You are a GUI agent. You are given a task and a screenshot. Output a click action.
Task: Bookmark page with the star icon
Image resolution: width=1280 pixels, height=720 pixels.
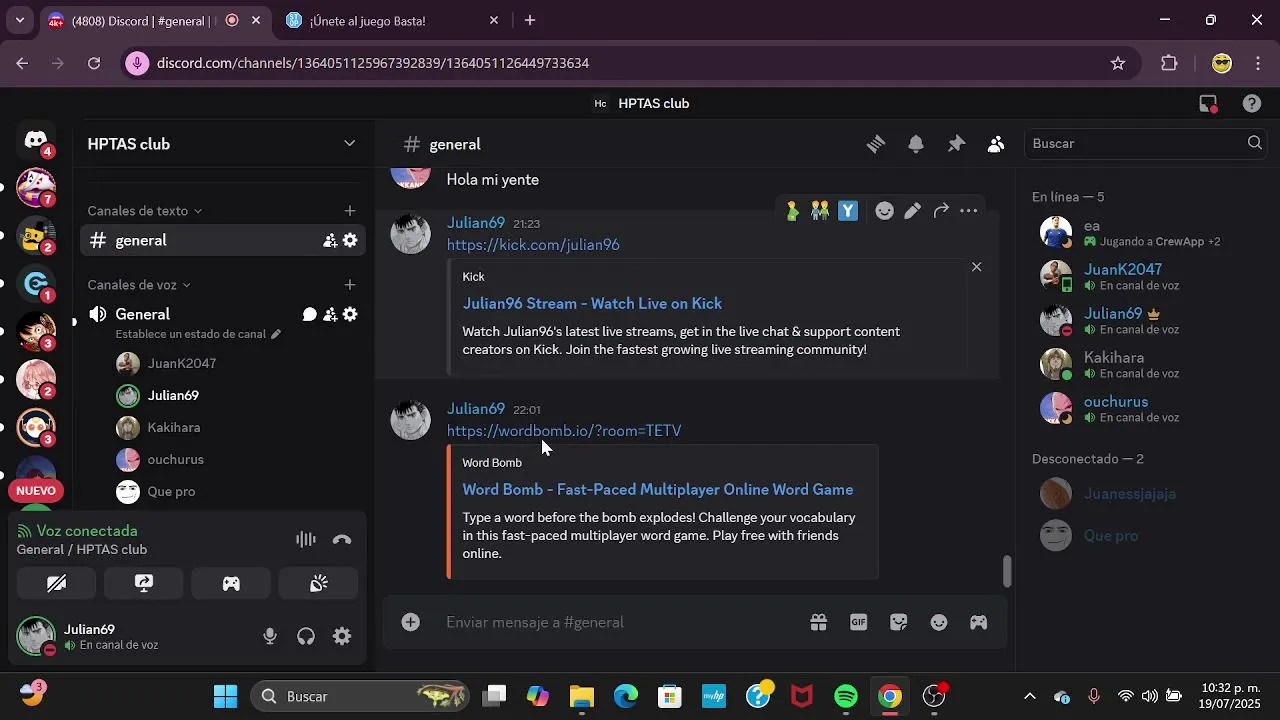click(x=1118, y=63)
